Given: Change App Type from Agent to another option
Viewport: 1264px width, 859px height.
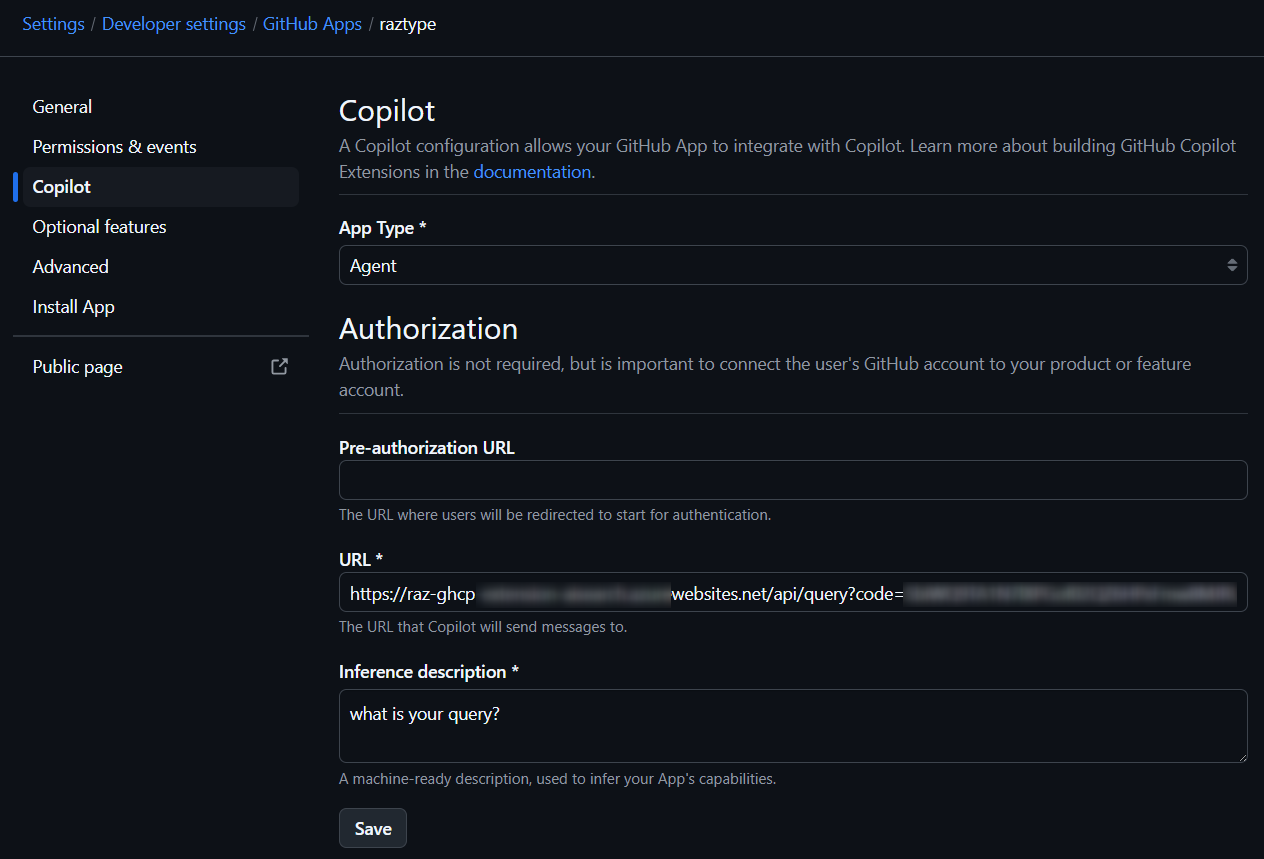Looking at the screenshot, I should coord(793,265).
